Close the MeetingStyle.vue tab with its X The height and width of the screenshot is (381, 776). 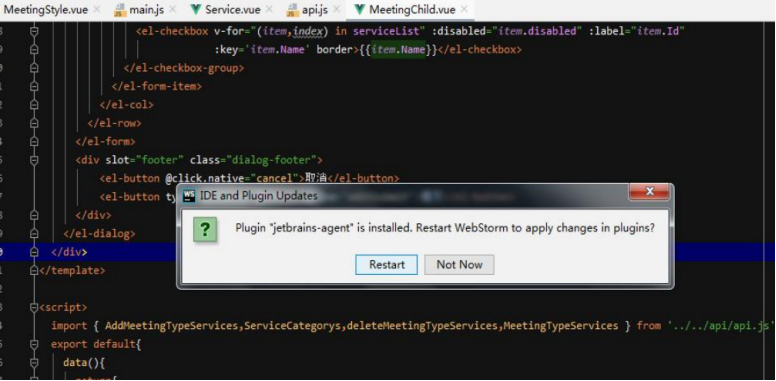point(96,9)
